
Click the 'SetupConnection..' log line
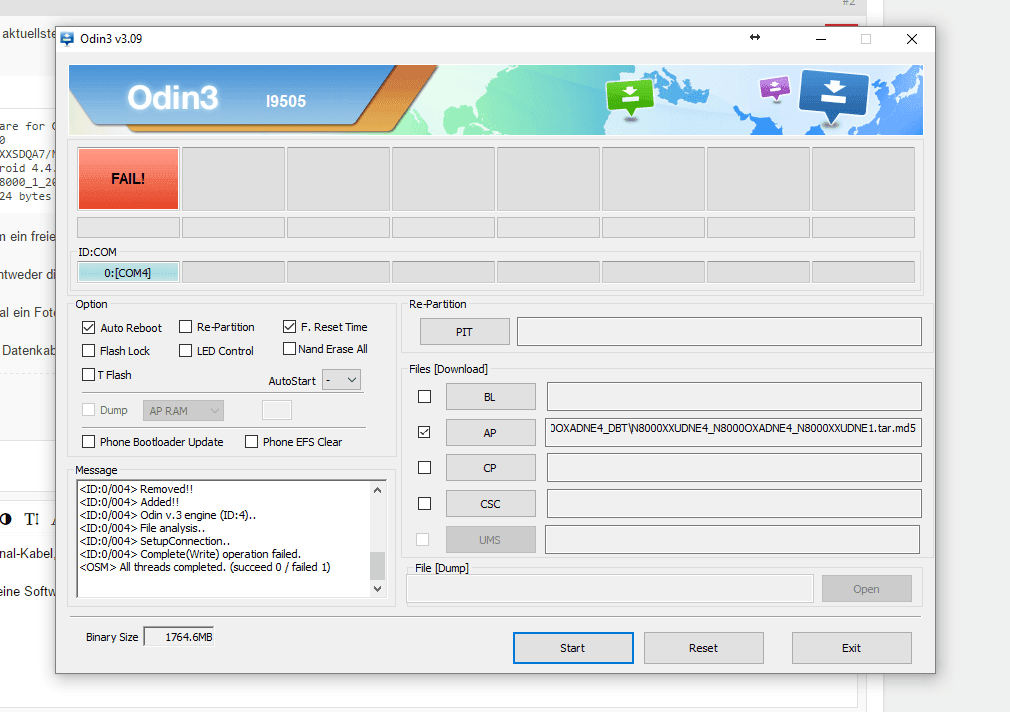tap(155, 541)
